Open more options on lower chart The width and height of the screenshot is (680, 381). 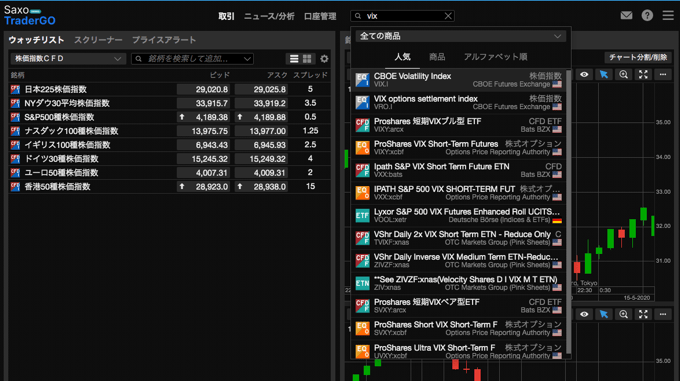663,314
